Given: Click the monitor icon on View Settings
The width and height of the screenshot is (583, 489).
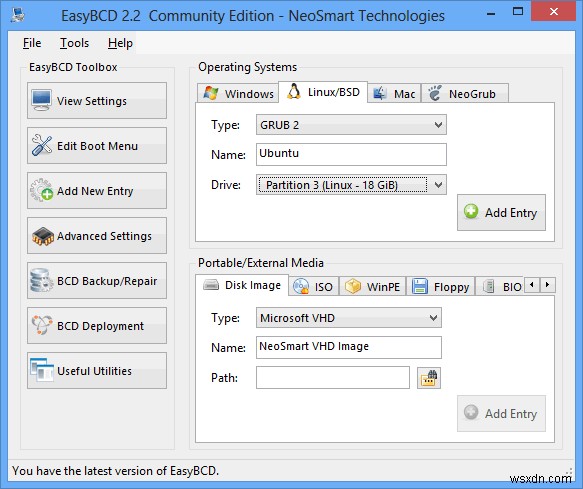Looking at the screenshot, I should 41,100.
